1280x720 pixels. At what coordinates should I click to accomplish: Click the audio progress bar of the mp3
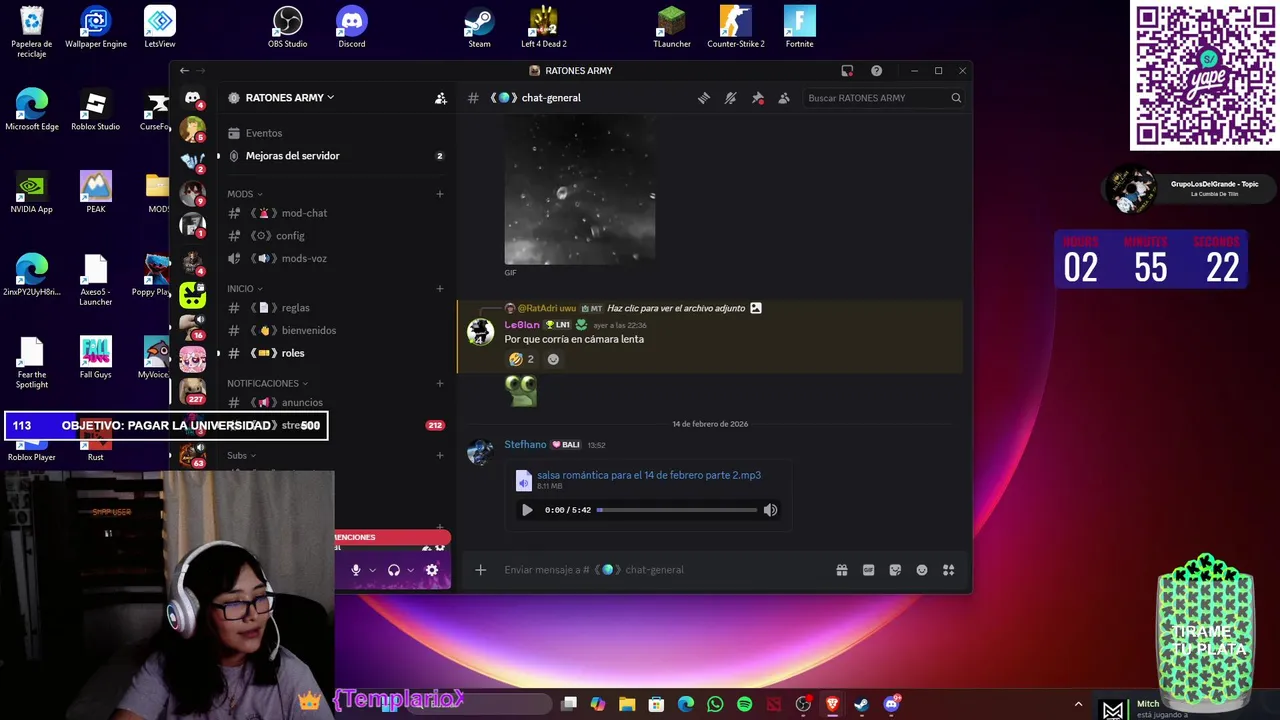677,510
